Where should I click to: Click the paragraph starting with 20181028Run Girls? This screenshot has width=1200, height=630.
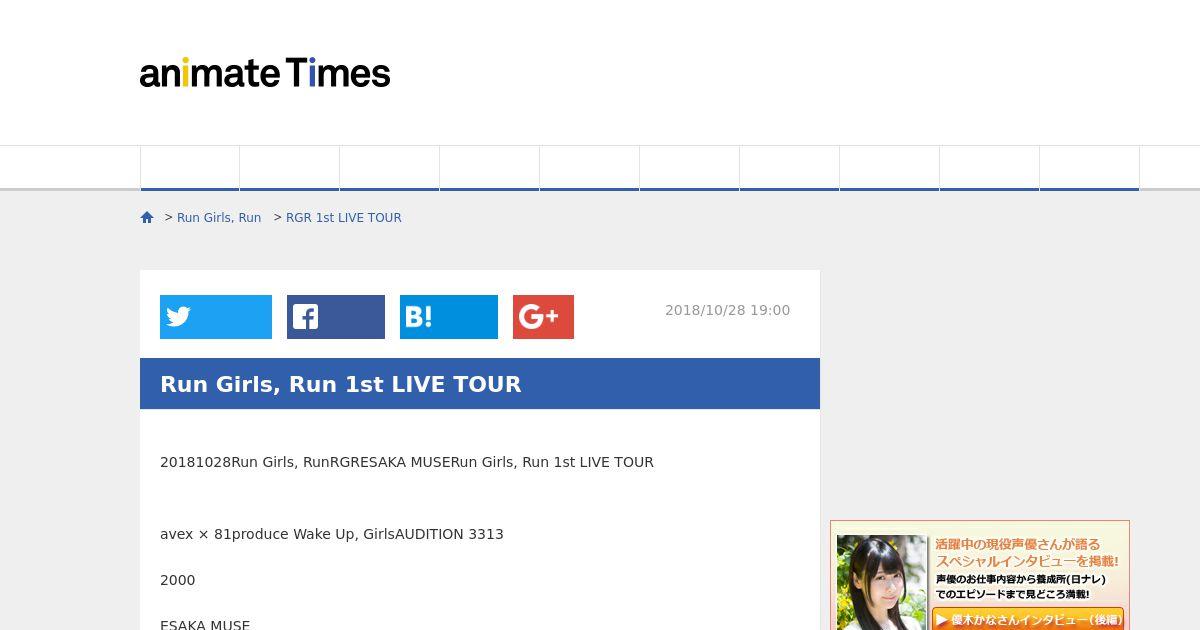(407, 462)
